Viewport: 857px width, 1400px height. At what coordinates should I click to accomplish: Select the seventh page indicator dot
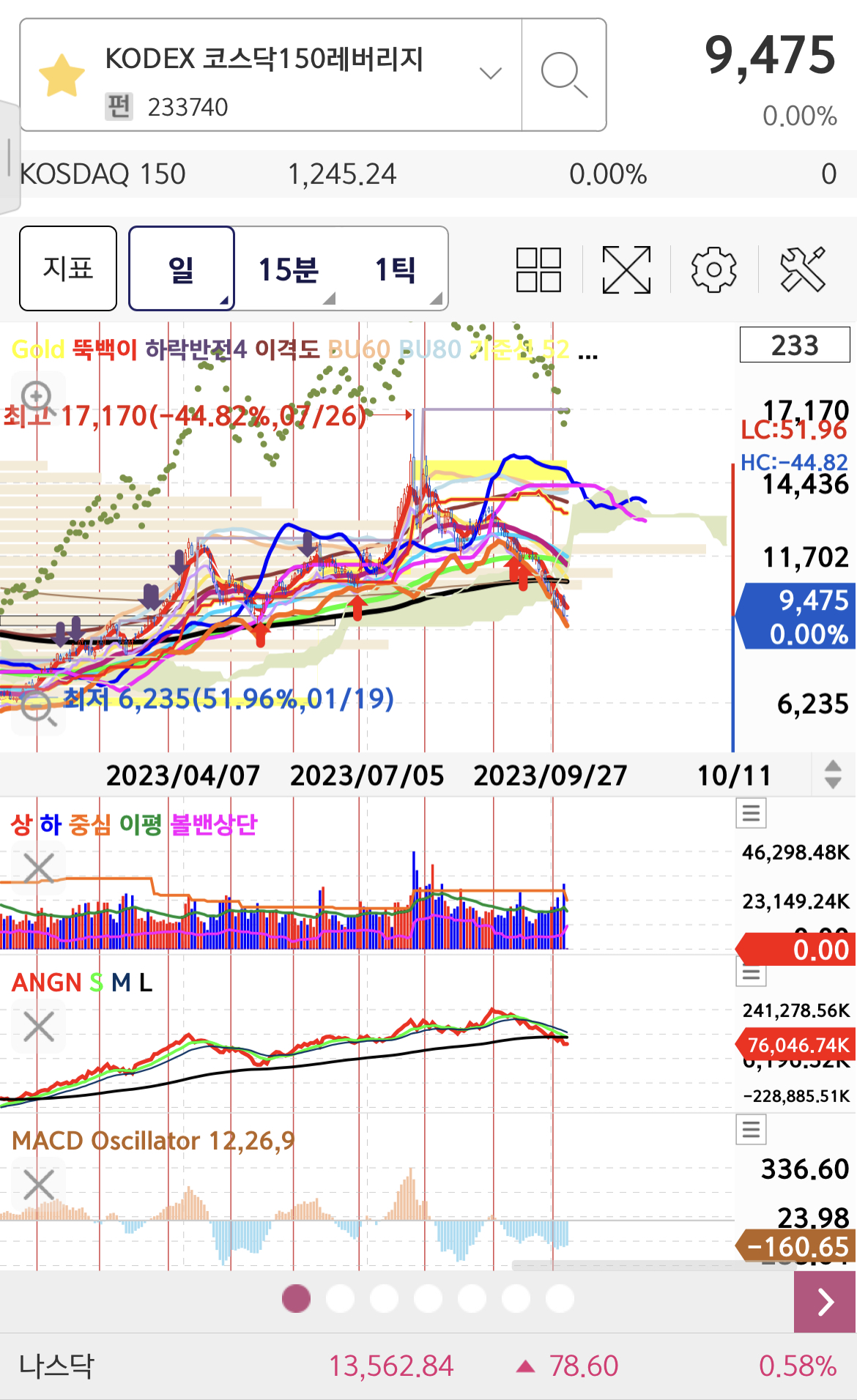[560, 1299]
